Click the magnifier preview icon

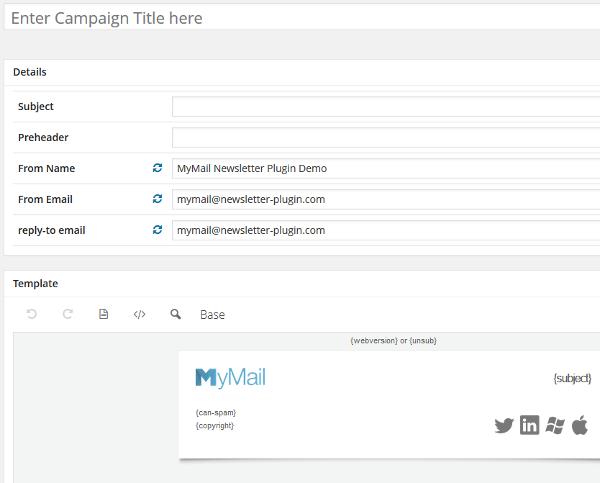coord(175,314)
